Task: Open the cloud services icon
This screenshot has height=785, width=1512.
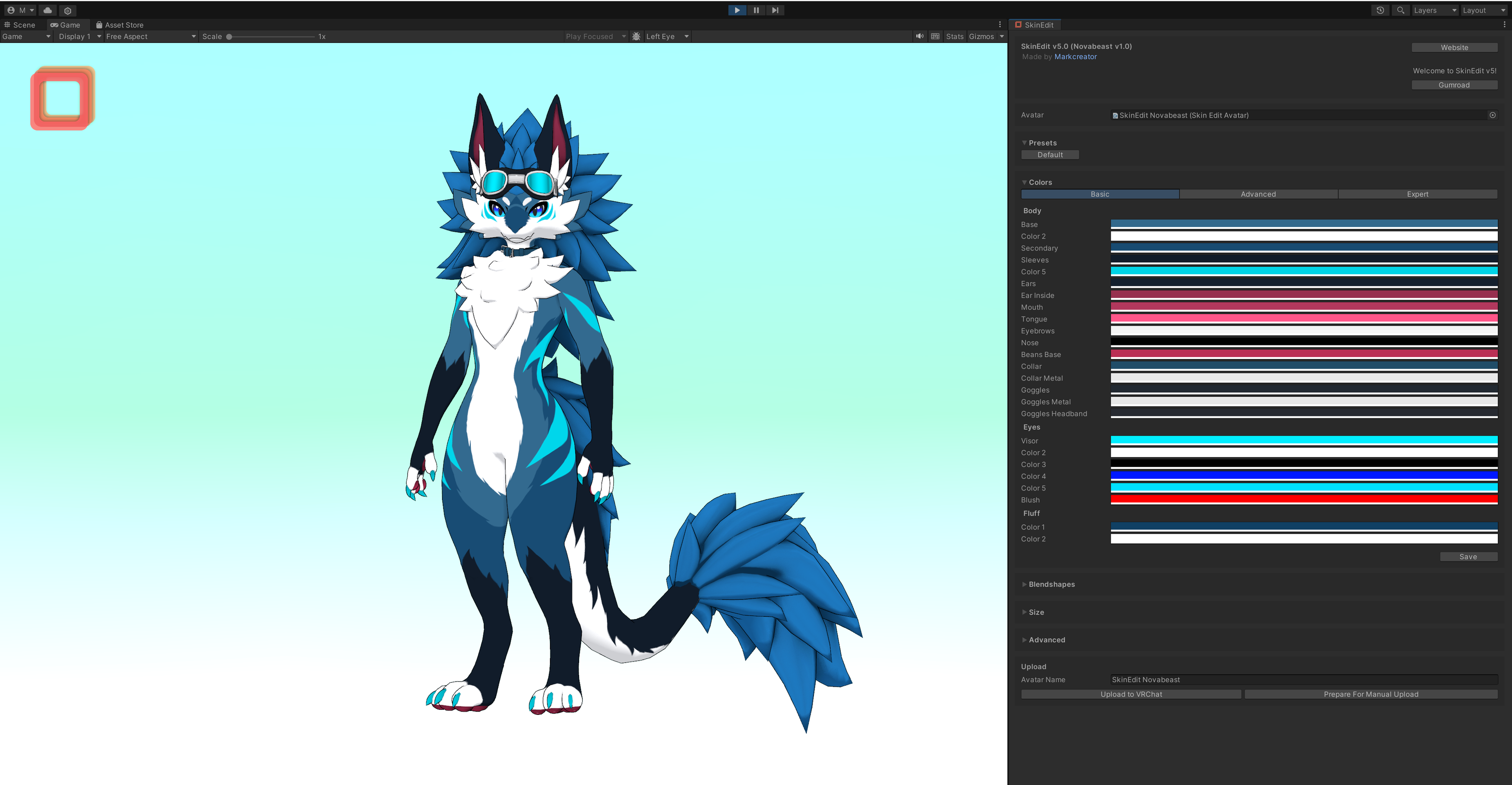Action: (x=47, y=10)
